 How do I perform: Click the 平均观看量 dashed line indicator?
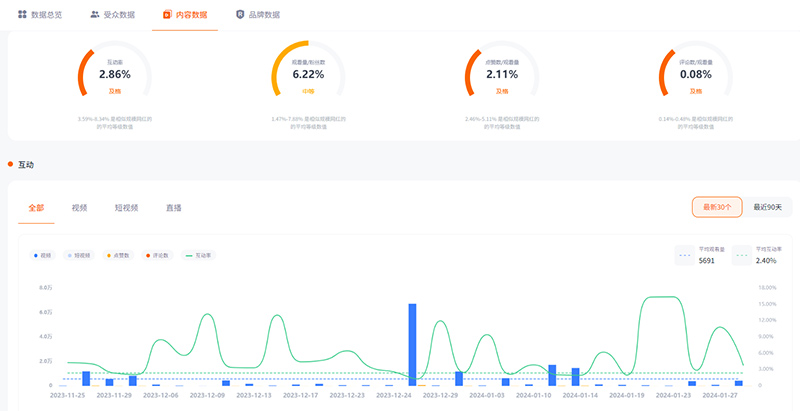pos(685,255)
